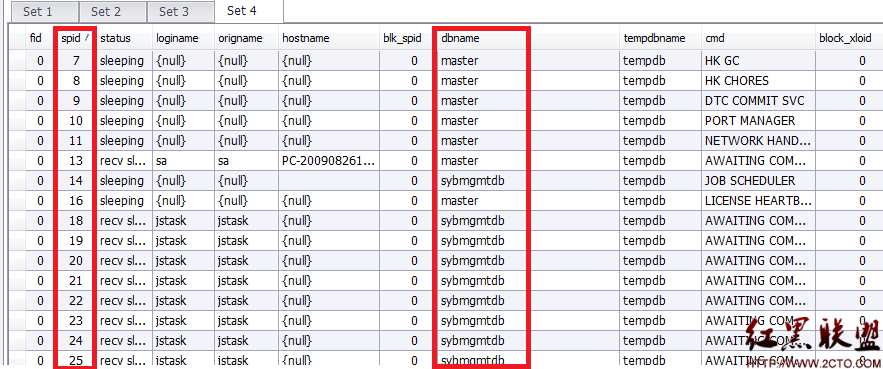
Task: Click the DTC COMMIT SVC cell
Action: pyautogui.click(x=758, y=101)
